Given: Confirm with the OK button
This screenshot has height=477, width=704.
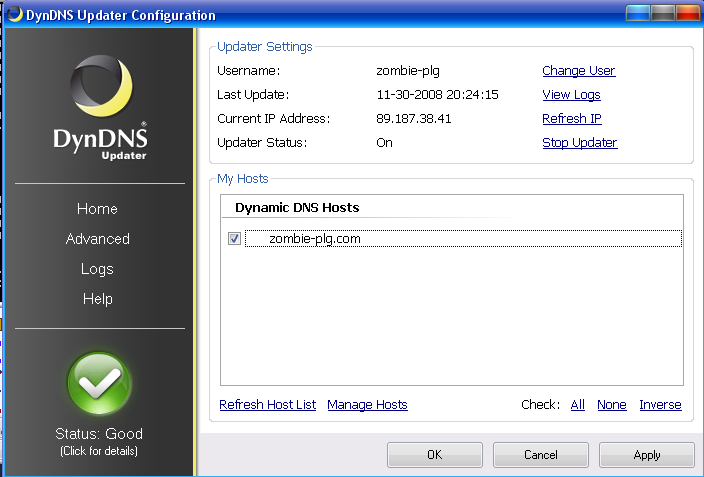Looking at the screenshot, I should (x=435, y=455).
